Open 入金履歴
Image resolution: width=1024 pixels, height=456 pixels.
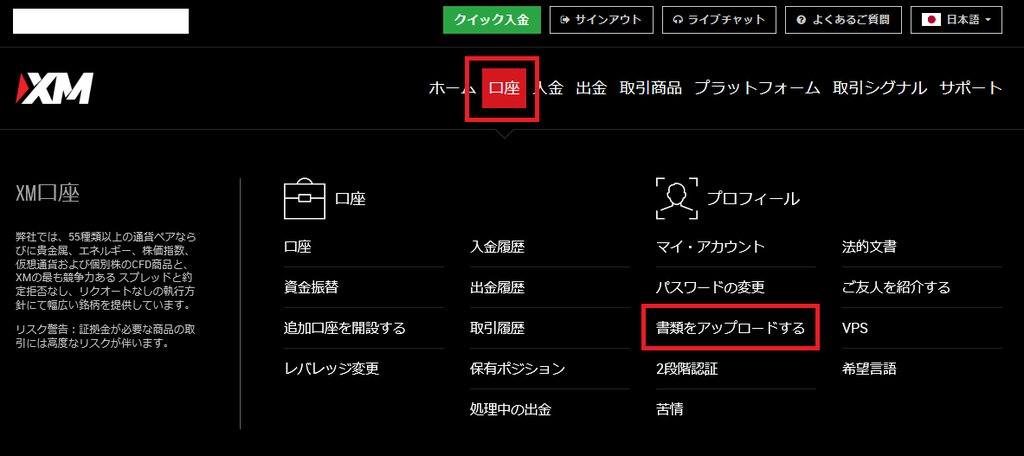tap(497, 247)
